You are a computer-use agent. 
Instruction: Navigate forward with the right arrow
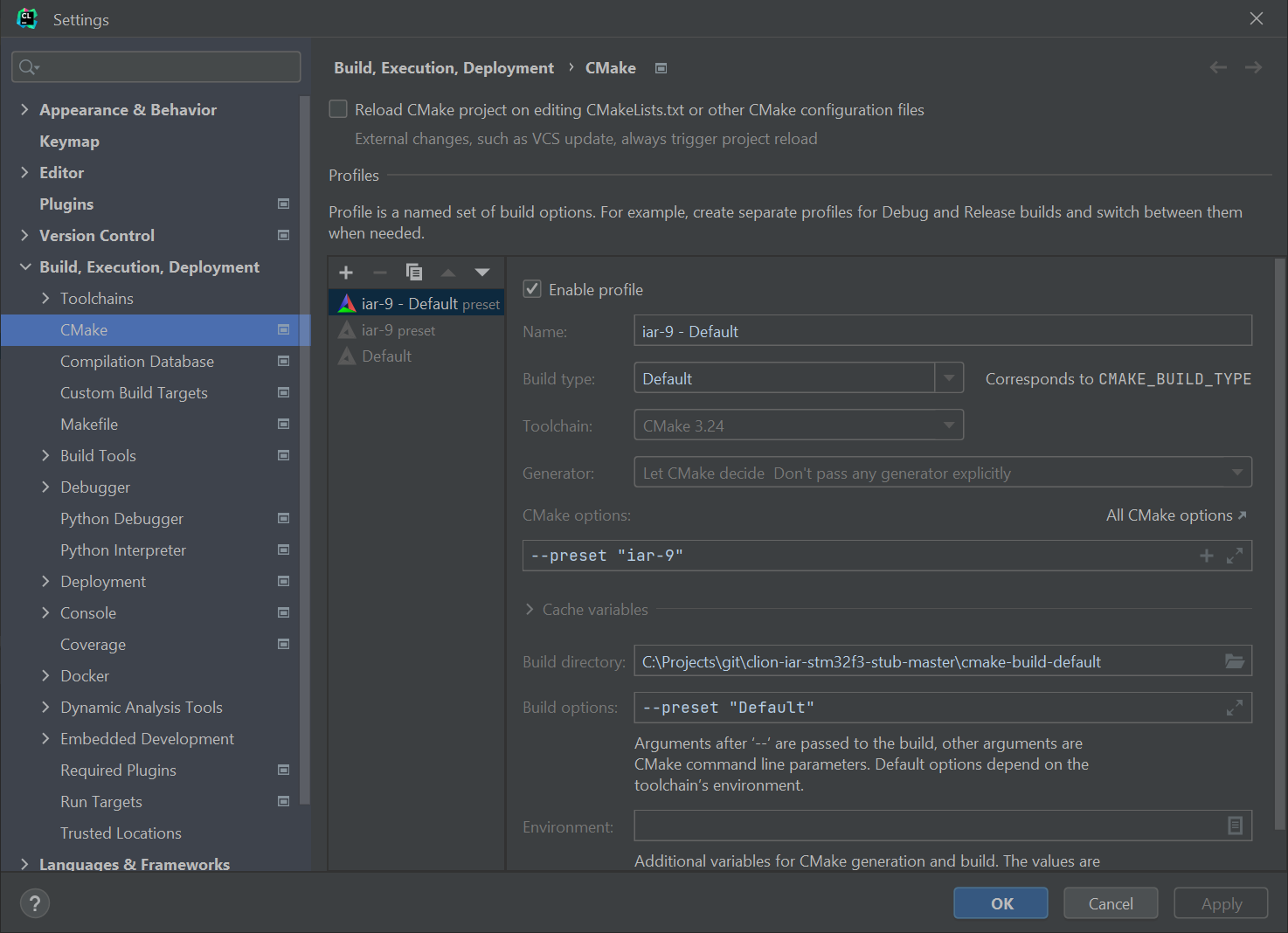1253,67
